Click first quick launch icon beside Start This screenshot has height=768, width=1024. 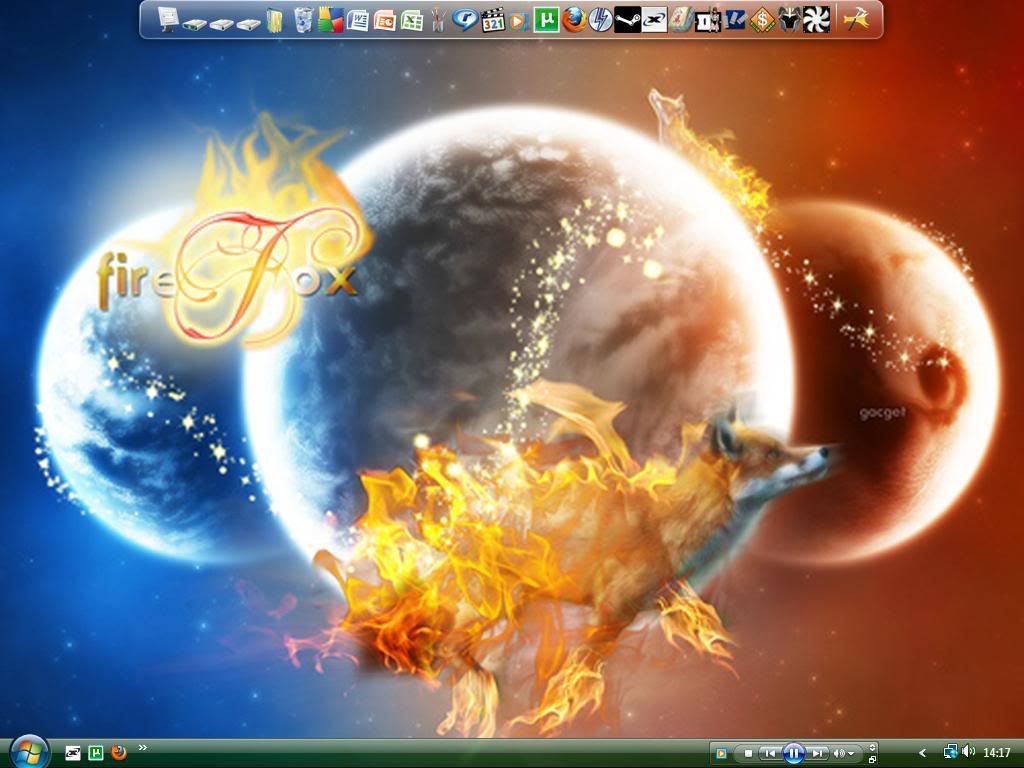72,753
